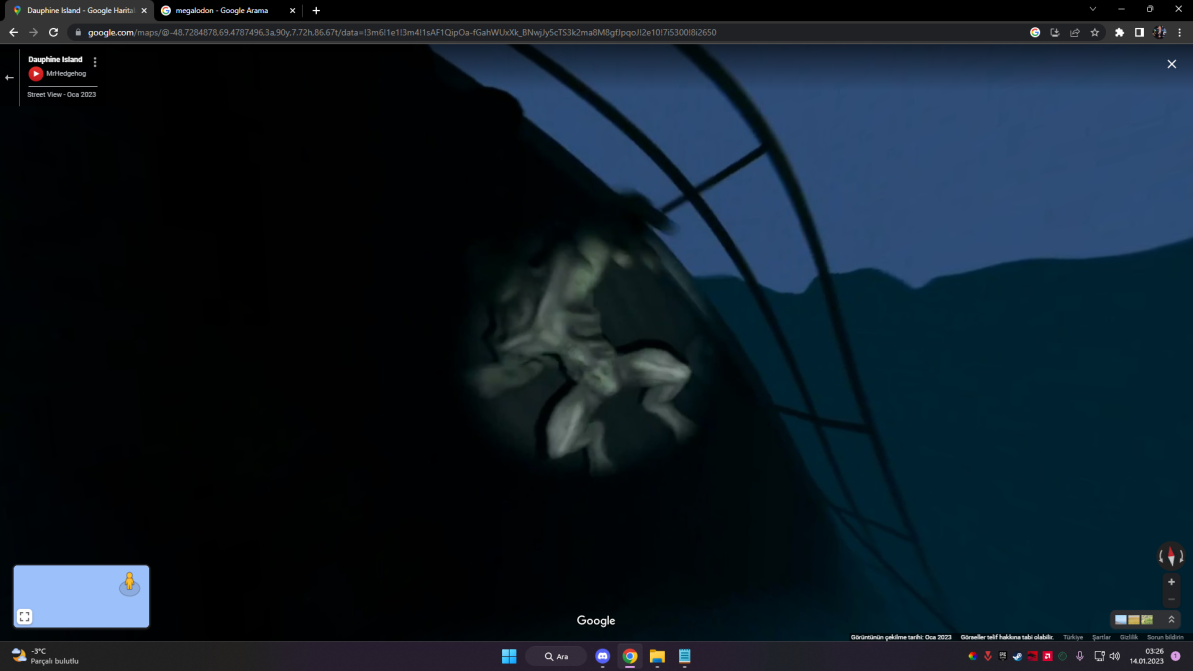Open the Gizlilik privacy link
This screenshot has width=1193, height=671.
pos(1128,637)
